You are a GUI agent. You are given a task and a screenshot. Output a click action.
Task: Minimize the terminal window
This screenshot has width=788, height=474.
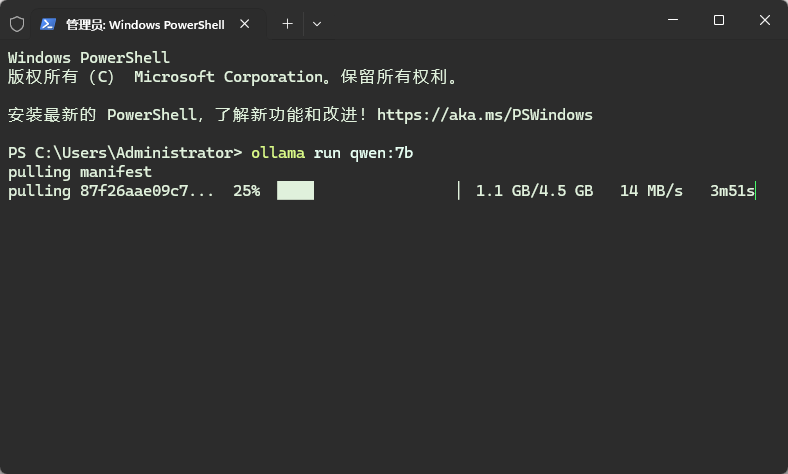pyautogui.click(x=671, y=20)
